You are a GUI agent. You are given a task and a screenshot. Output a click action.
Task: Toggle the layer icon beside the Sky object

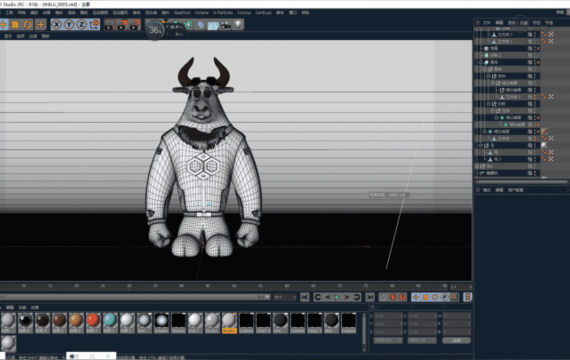[x=530, y=166]
